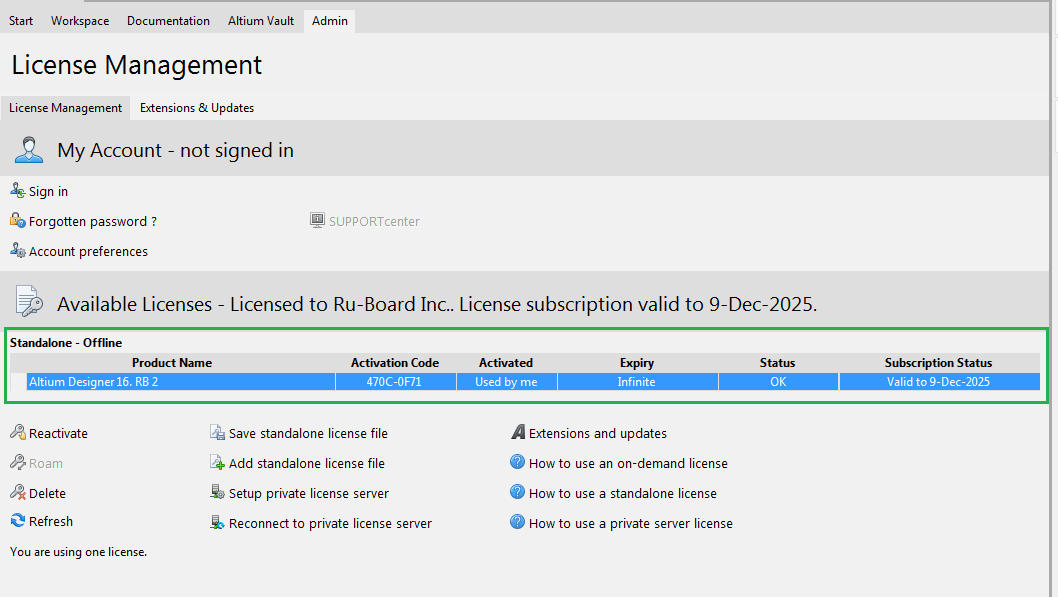Screen dimensions: 1058x597
Task: Click the Delete license icon
Action: click(17, 493)
